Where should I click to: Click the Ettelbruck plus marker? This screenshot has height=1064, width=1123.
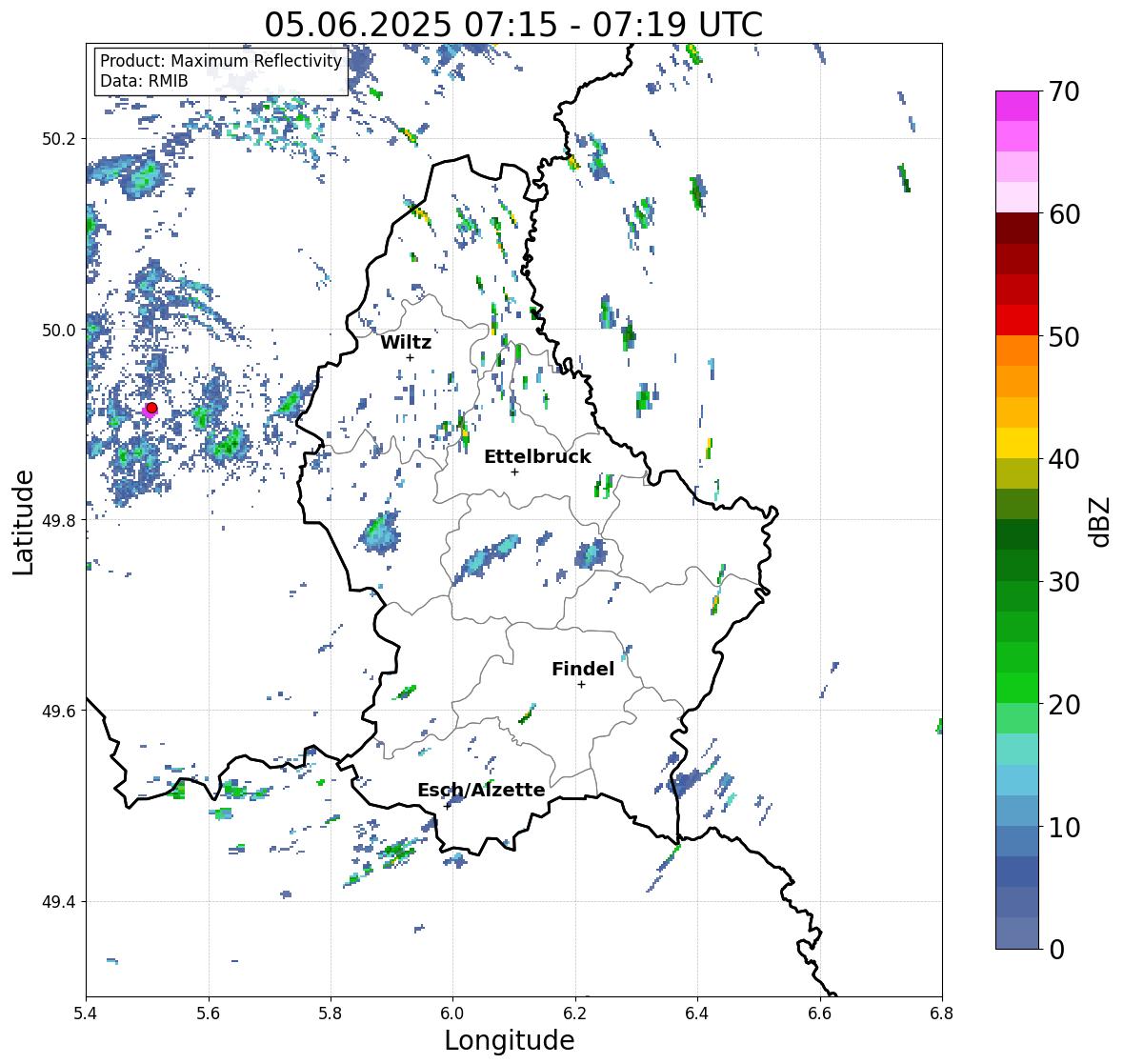pyautogui.click(x=514, y=472)
